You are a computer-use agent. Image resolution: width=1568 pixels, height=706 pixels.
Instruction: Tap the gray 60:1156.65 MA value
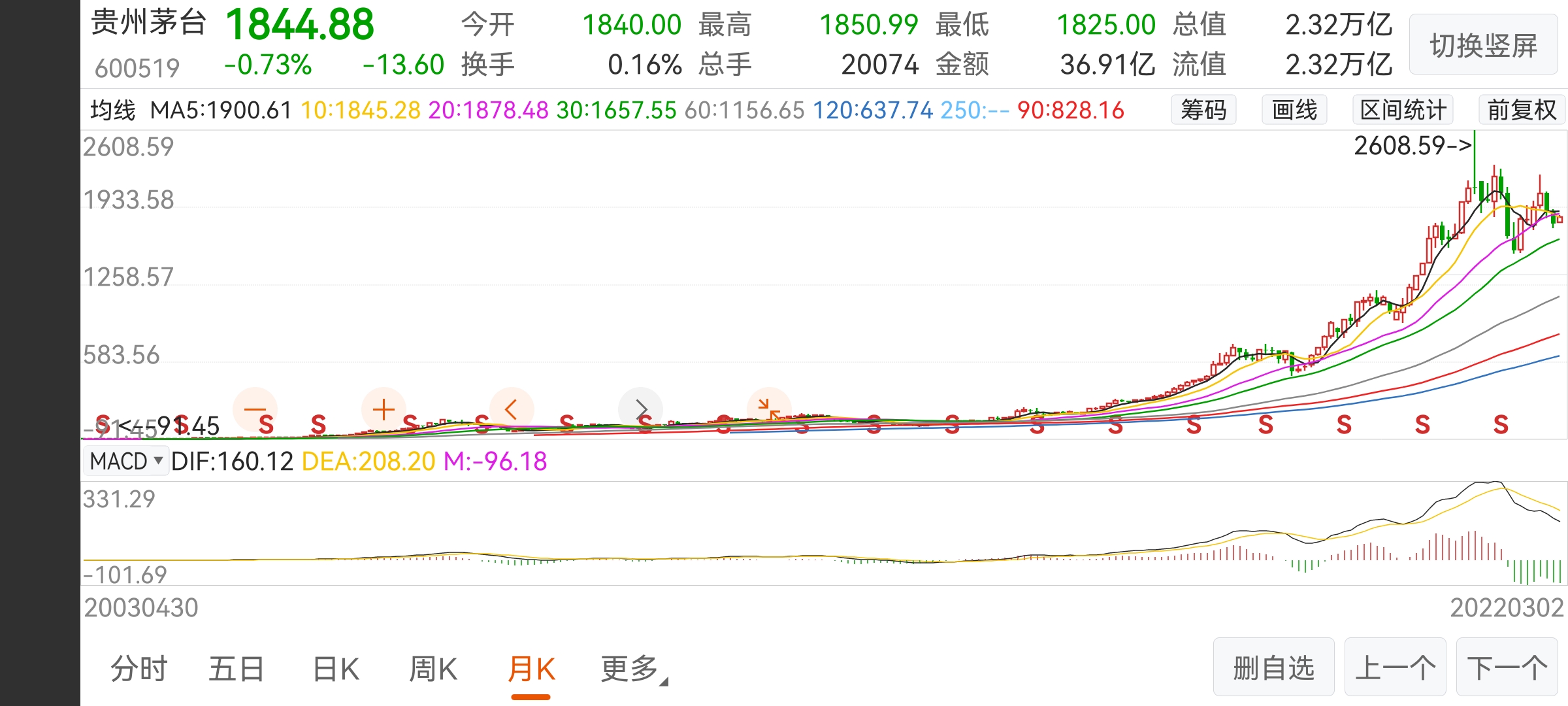point(745,110)
